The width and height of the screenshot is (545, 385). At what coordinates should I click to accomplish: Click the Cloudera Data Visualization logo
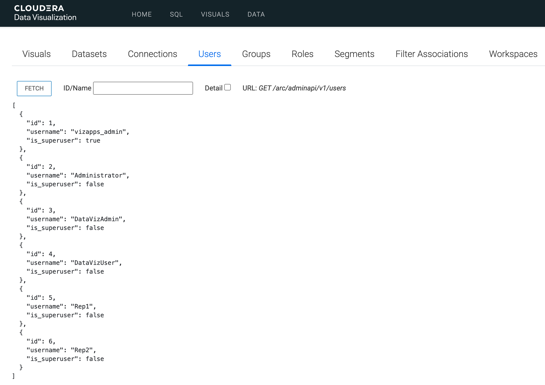pos(45,13)
